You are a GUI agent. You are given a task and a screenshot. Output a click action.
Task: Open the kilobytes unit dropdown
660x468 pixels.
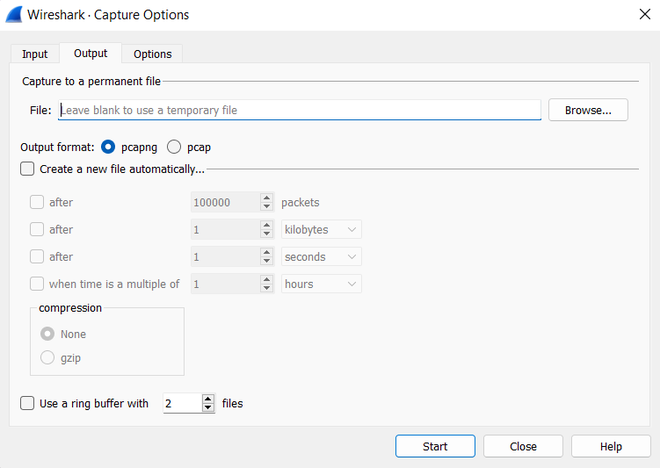321,229
